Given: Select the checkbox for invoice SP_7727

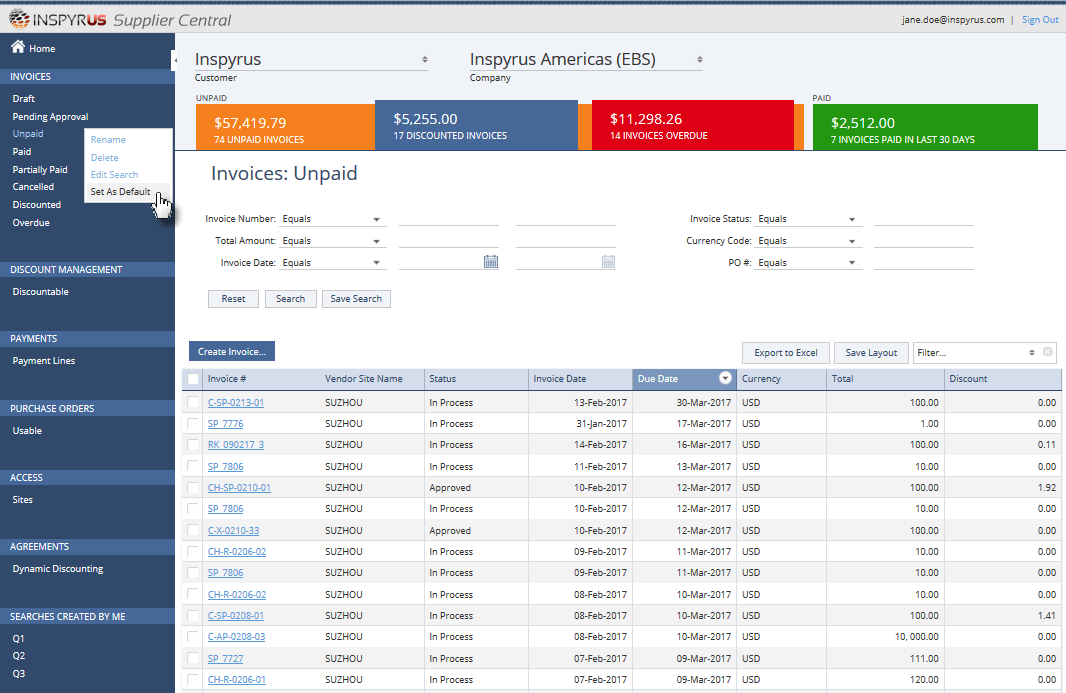Looking at the screenshot, I should pos(193,658).
